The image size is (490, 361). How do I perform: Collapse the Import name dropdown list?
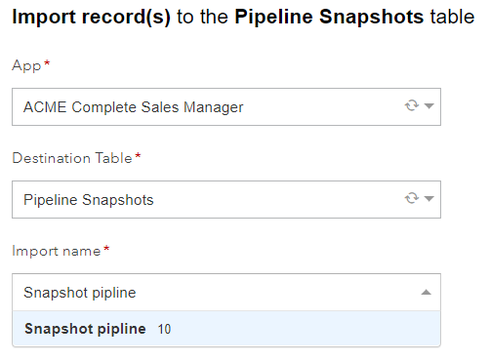[426, 292]
